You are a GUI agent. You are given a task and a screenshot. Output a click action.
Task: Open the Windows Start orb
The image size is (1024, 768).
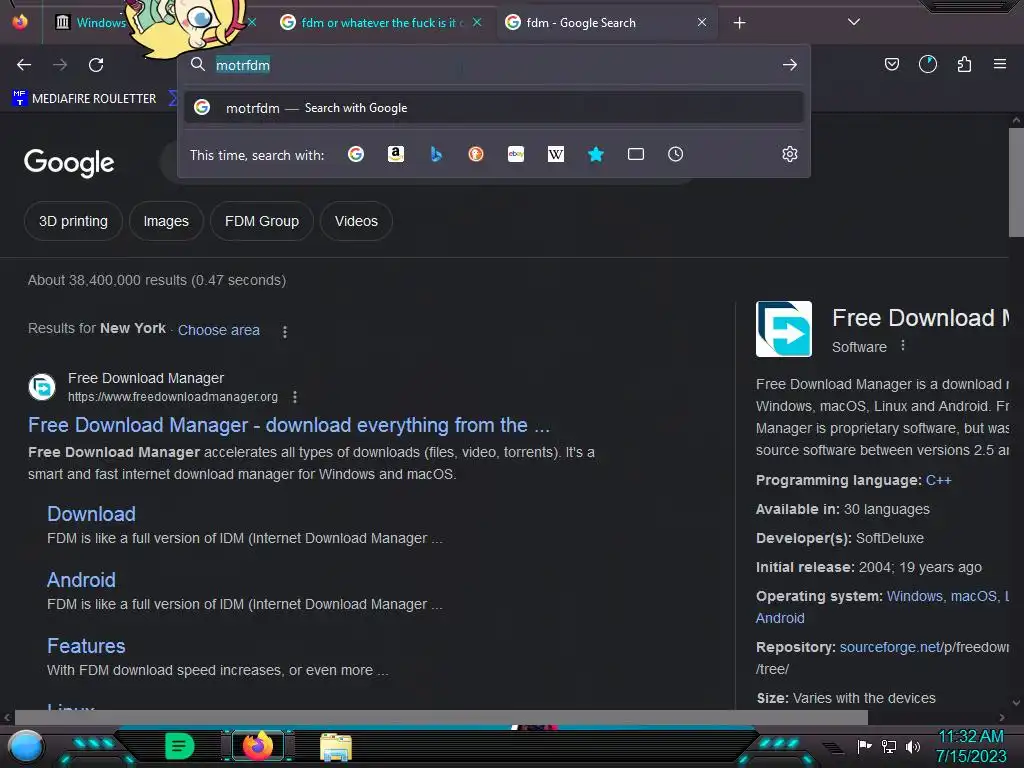[x=26, y=746]
